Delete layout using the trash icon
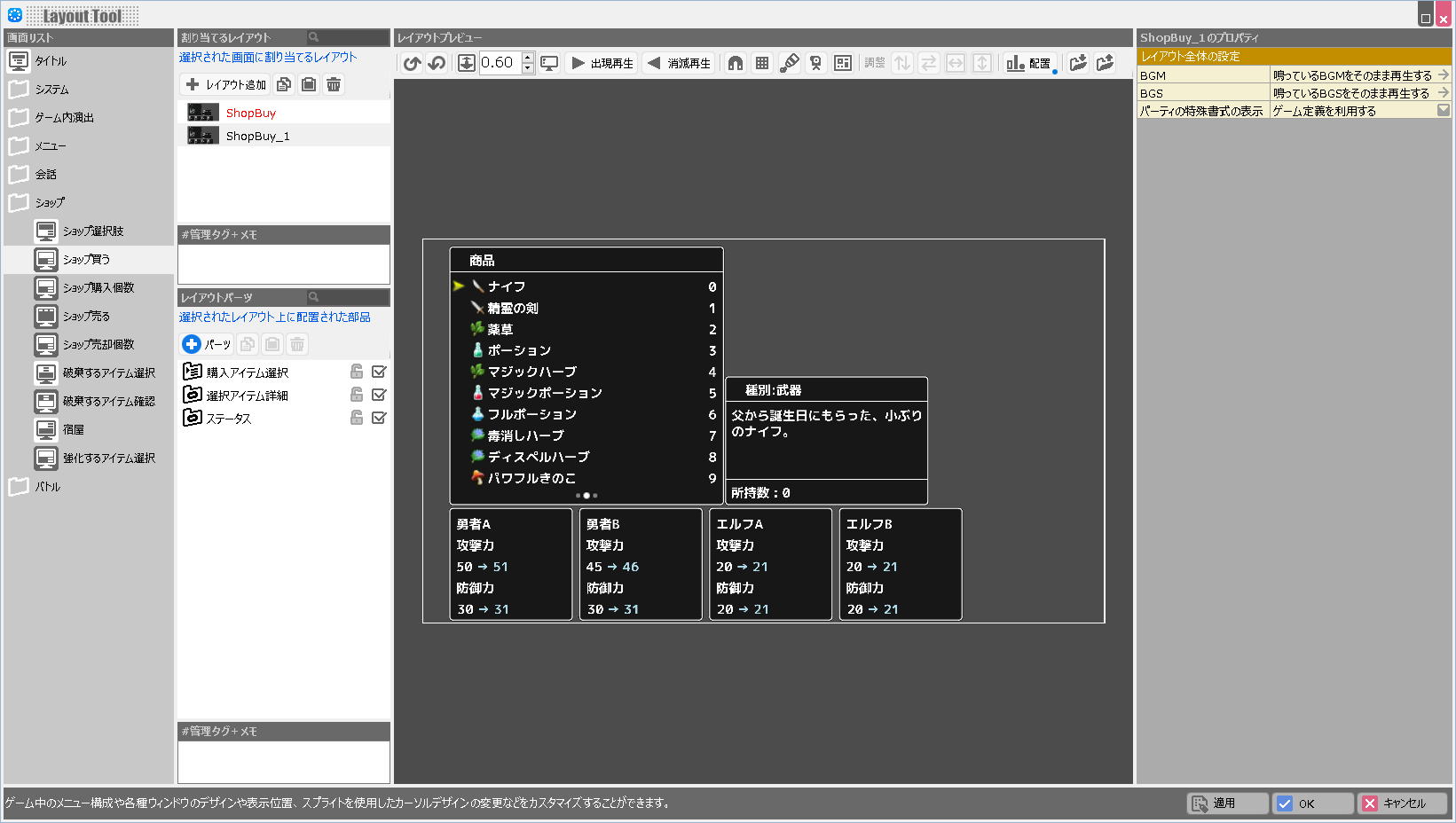The image size is (1456, 823). pos(334,84)
